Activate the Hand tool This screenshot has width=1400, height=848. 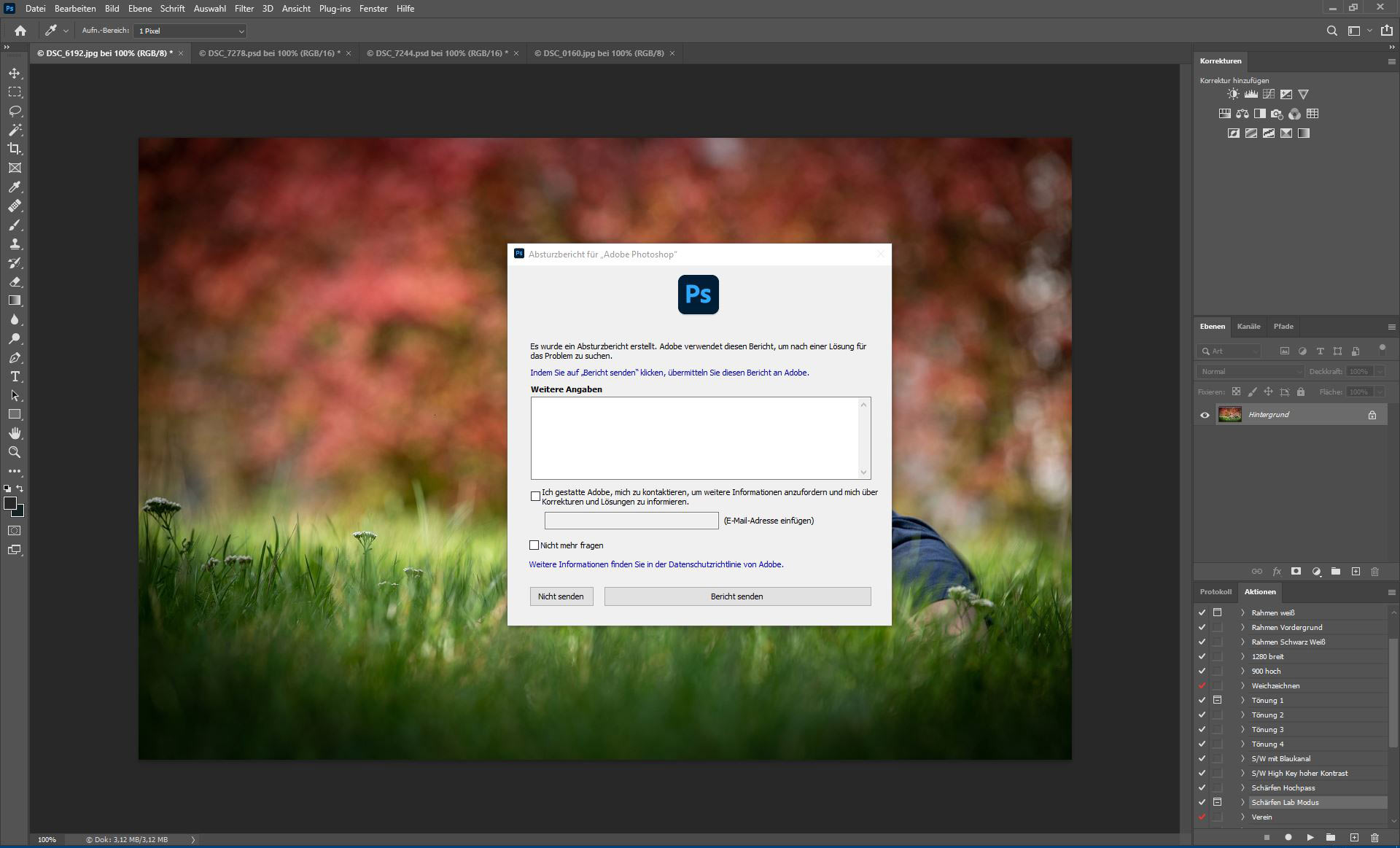(15, 433)
